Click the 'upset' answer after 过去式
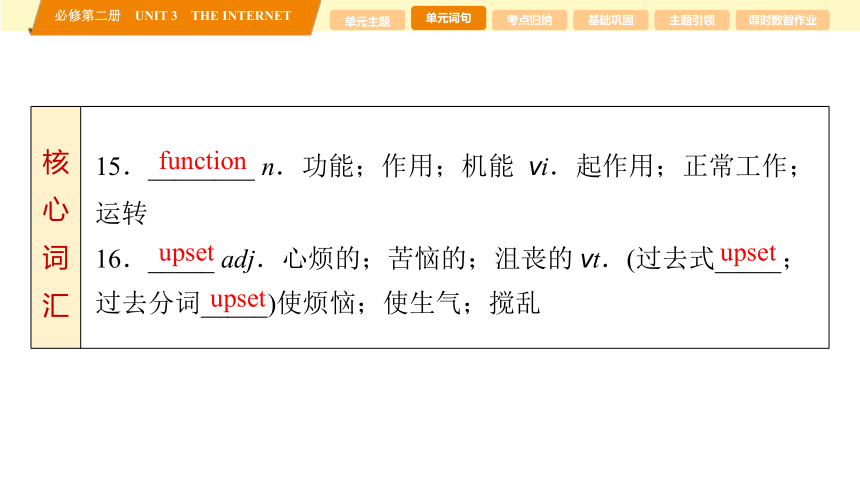 tap(748, 254)
